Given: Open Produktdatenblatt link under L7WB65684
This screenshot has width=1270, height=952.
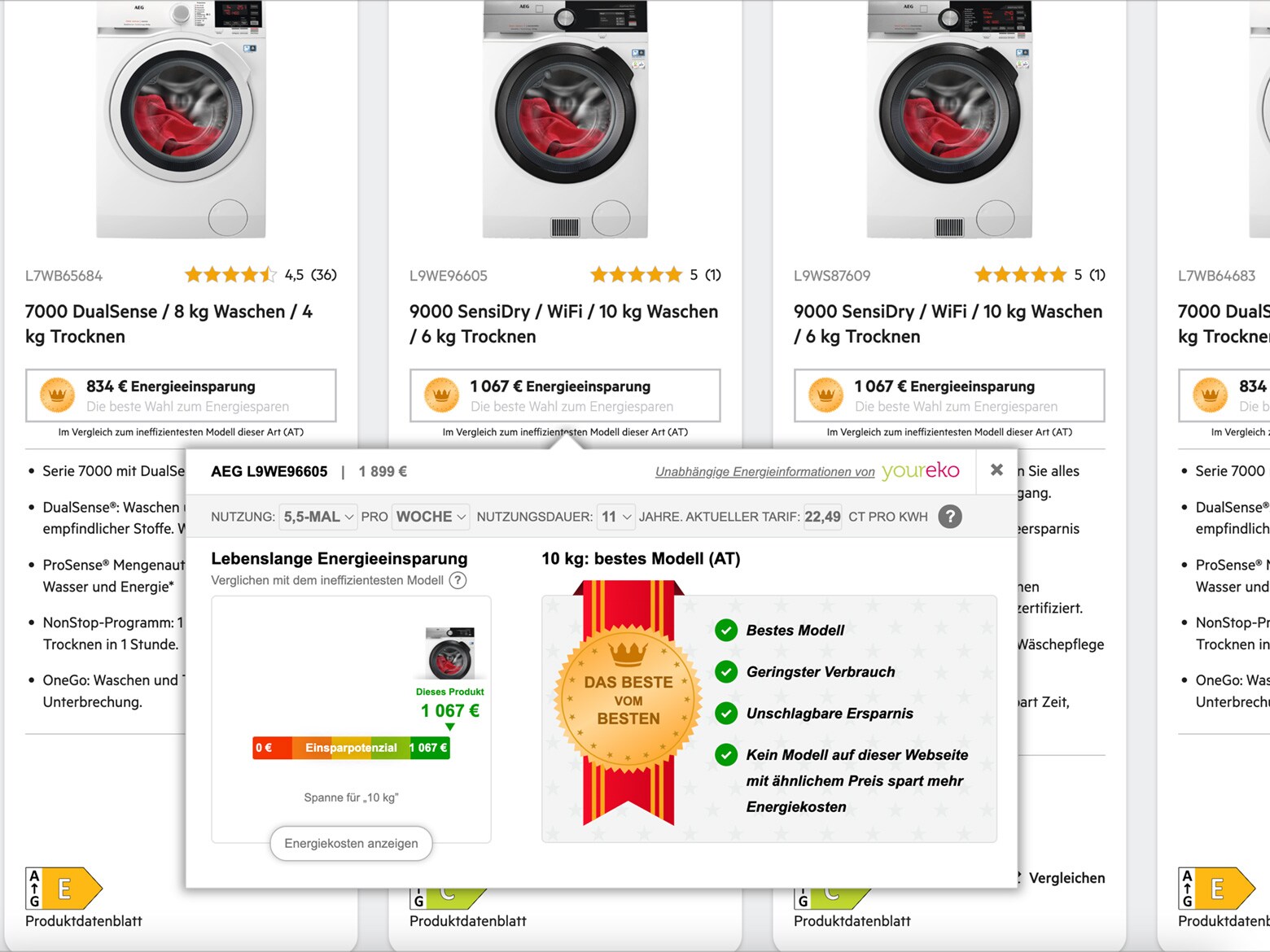Looking at the screenshot, I should 84,921.
